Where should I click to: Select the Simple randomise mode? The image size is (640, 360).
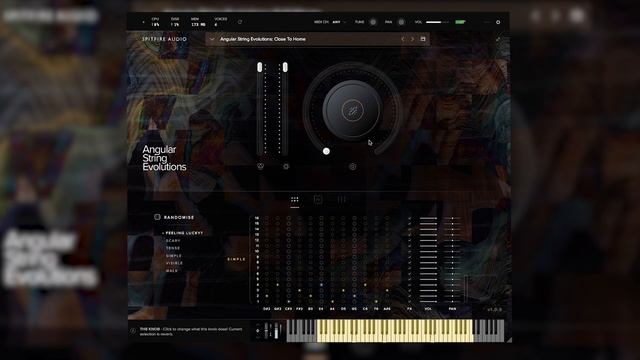coord(173,256)
